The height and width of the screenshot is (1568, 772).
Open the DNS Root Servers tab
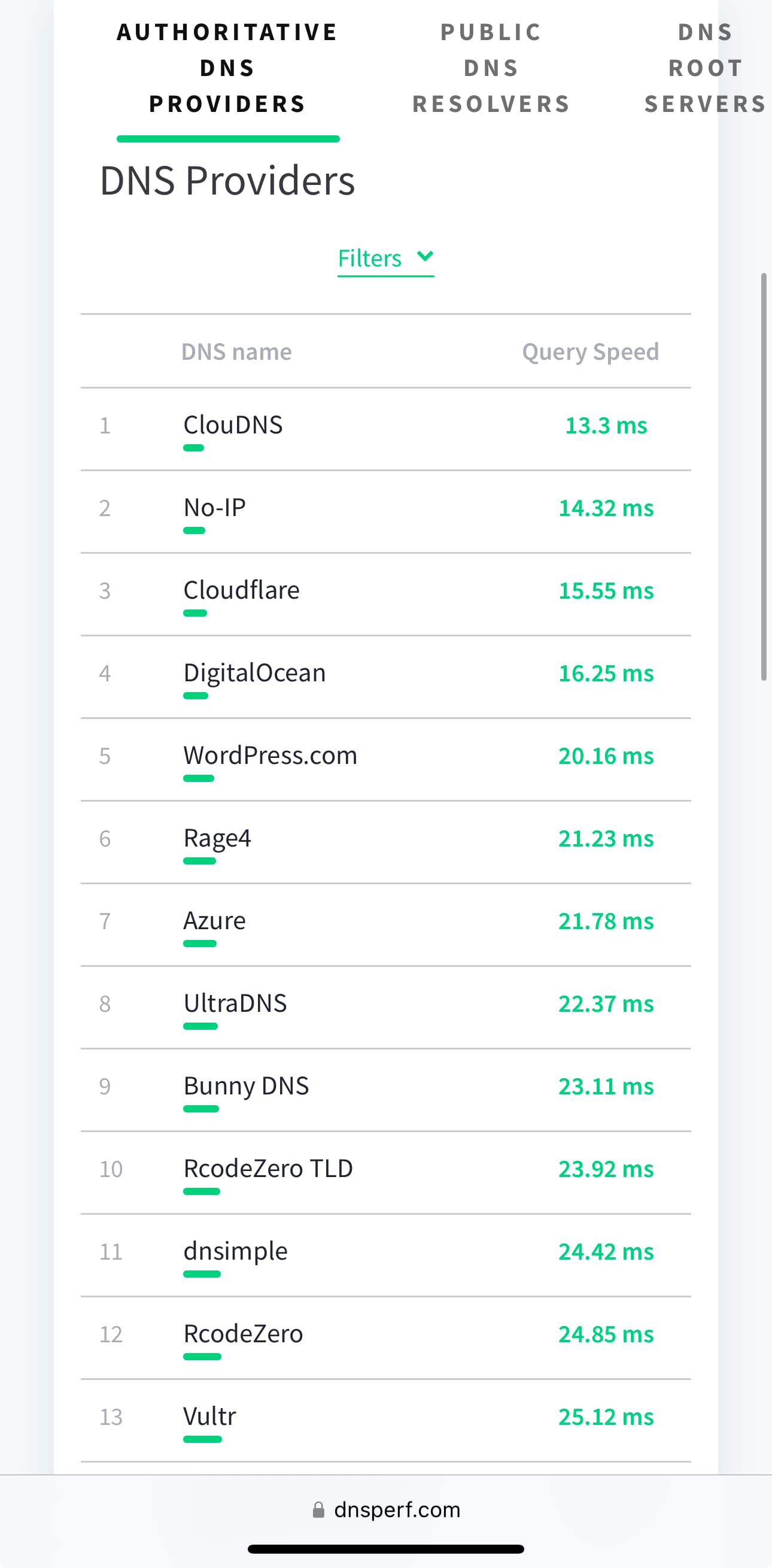click(x=706, y=68)
